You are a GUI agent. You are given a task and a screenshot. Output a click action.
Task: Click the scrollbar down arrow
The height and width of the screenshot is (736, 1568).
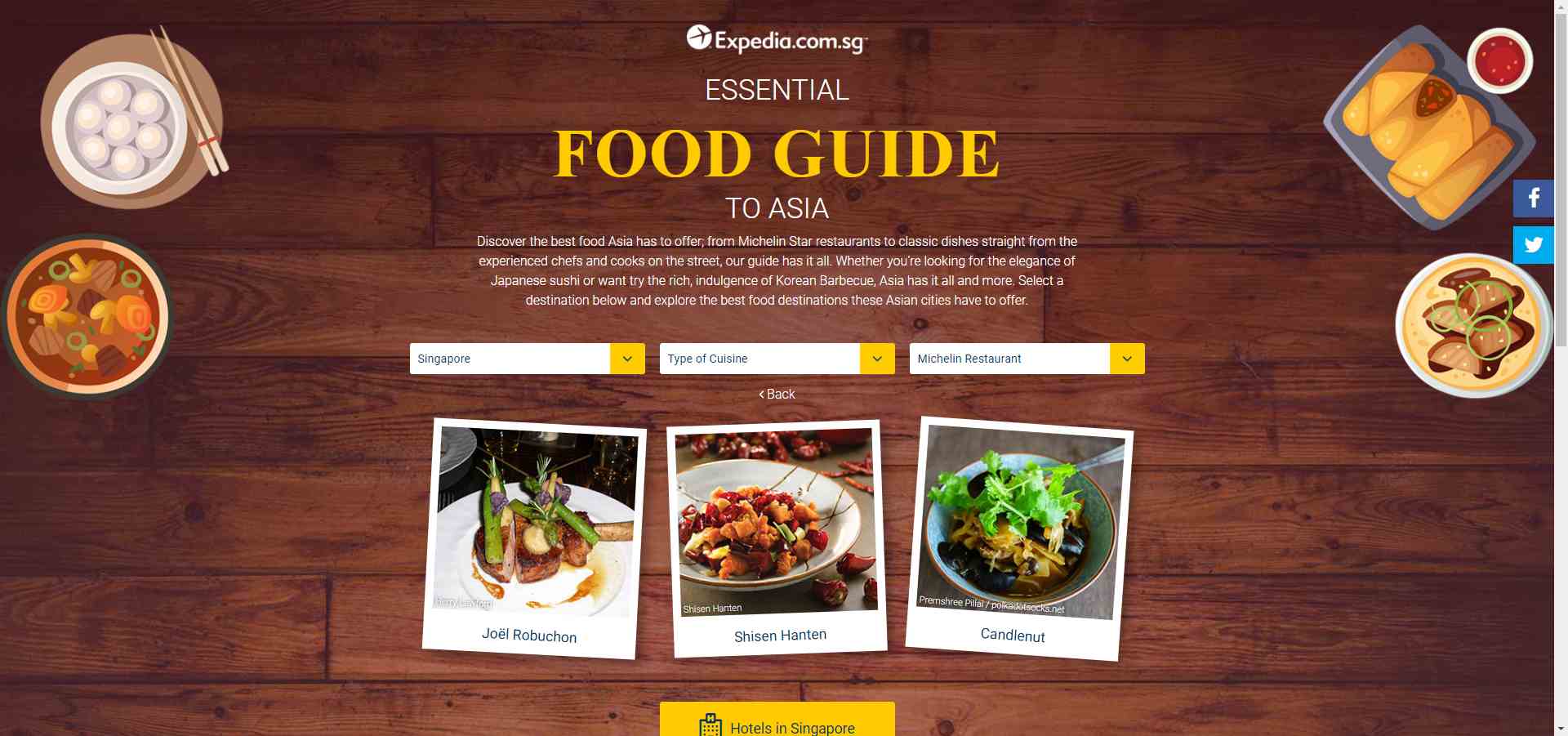pos(1561,729)
